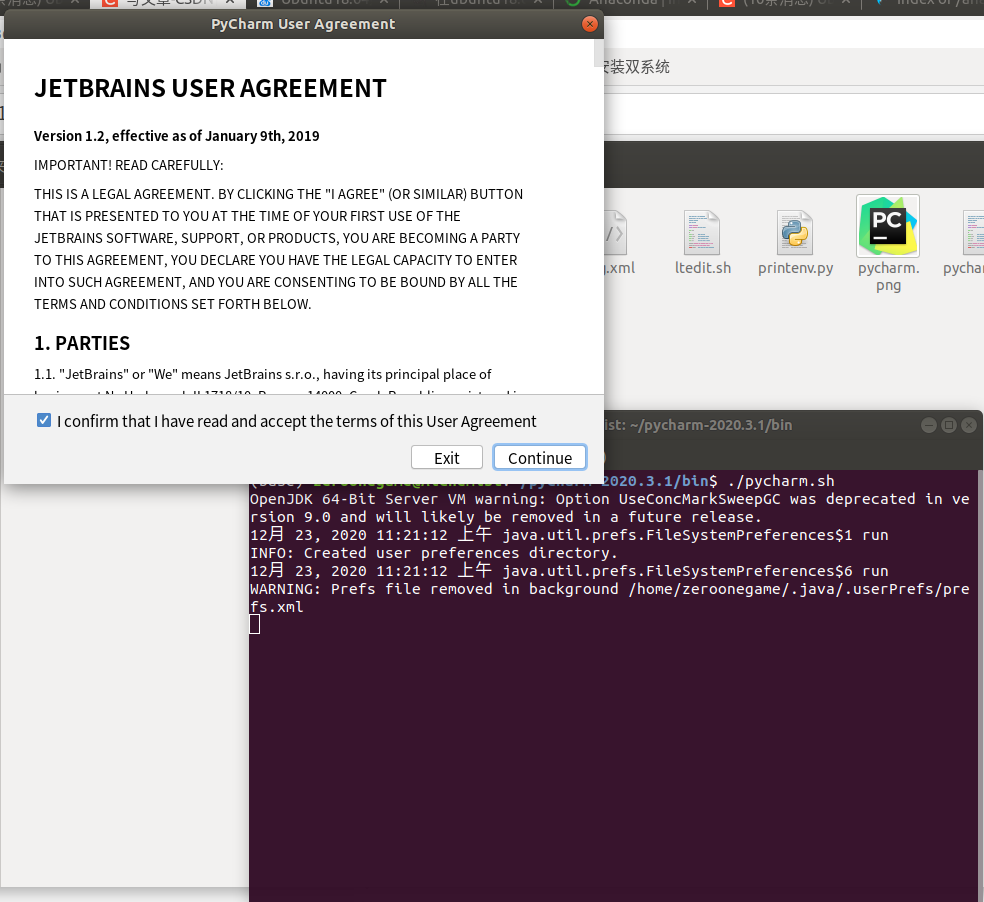The width and height of the screenshot is (984, 902).
Task: Minimize the terminal window
Action: (929, 425)
